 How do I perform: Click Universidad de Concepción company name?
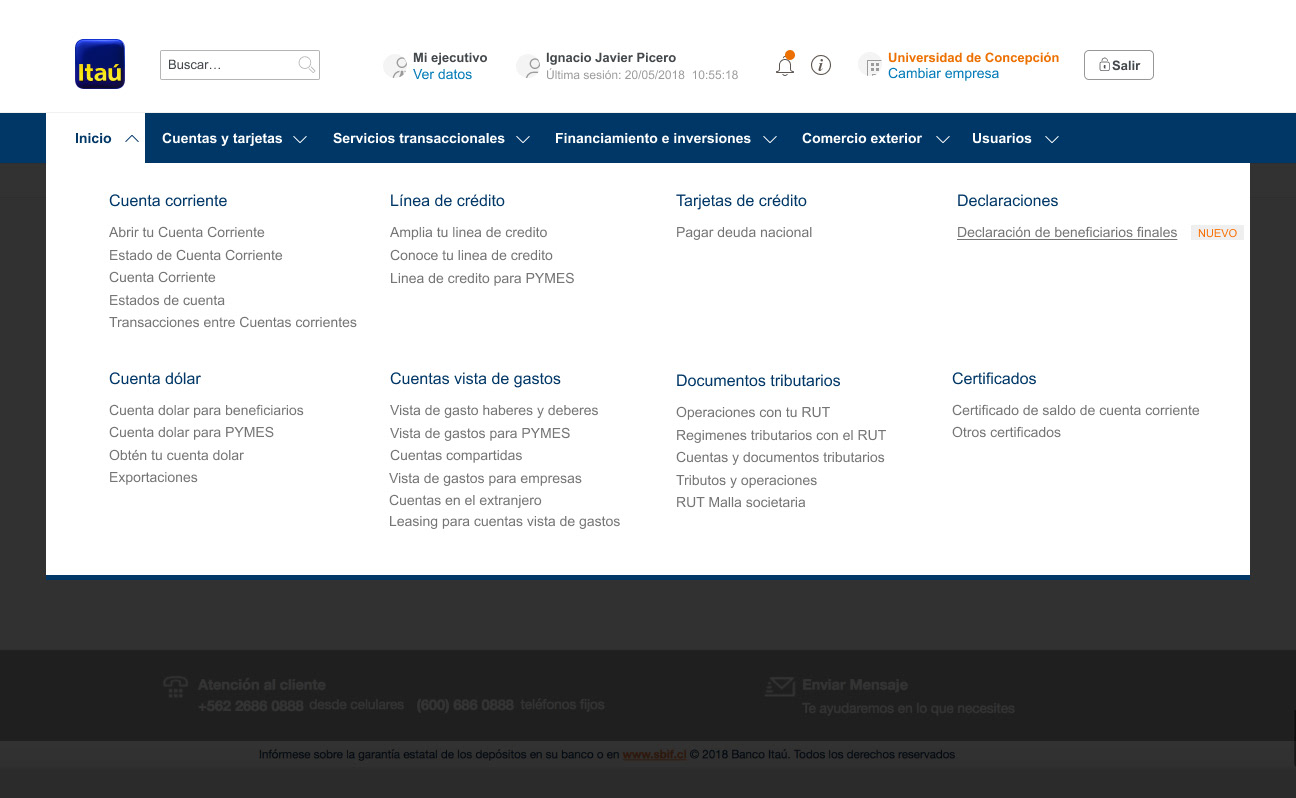coord(973,57)
